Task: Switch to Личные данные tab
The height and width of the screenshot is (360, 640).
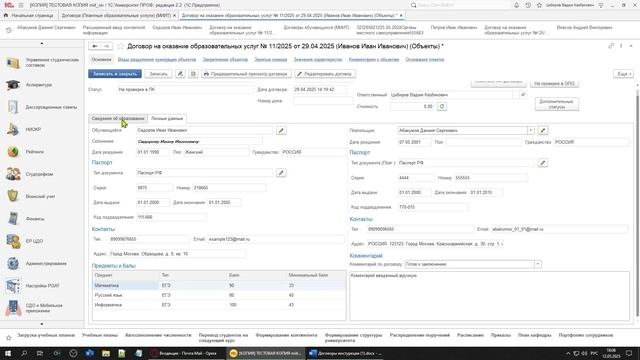Action: pyautogui.click(x=167, y=118)
